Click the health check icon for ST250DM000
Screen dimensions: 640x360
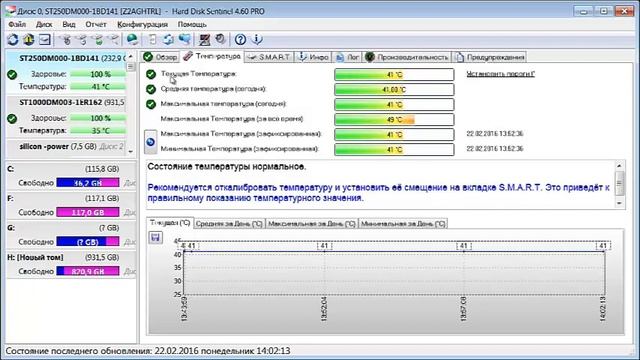pyautogui.click(x=12, y=75)
